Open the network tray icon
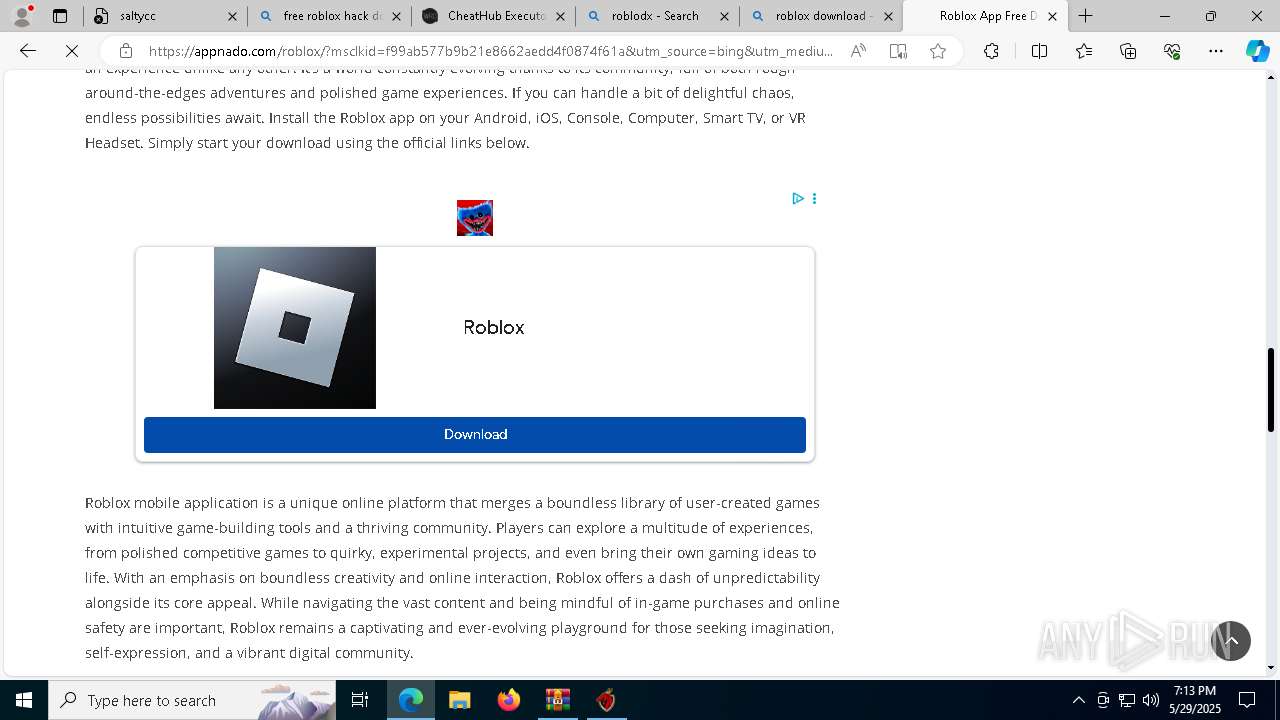The width and height of the screenshot is (1280, 720). tap(1127, 700)
